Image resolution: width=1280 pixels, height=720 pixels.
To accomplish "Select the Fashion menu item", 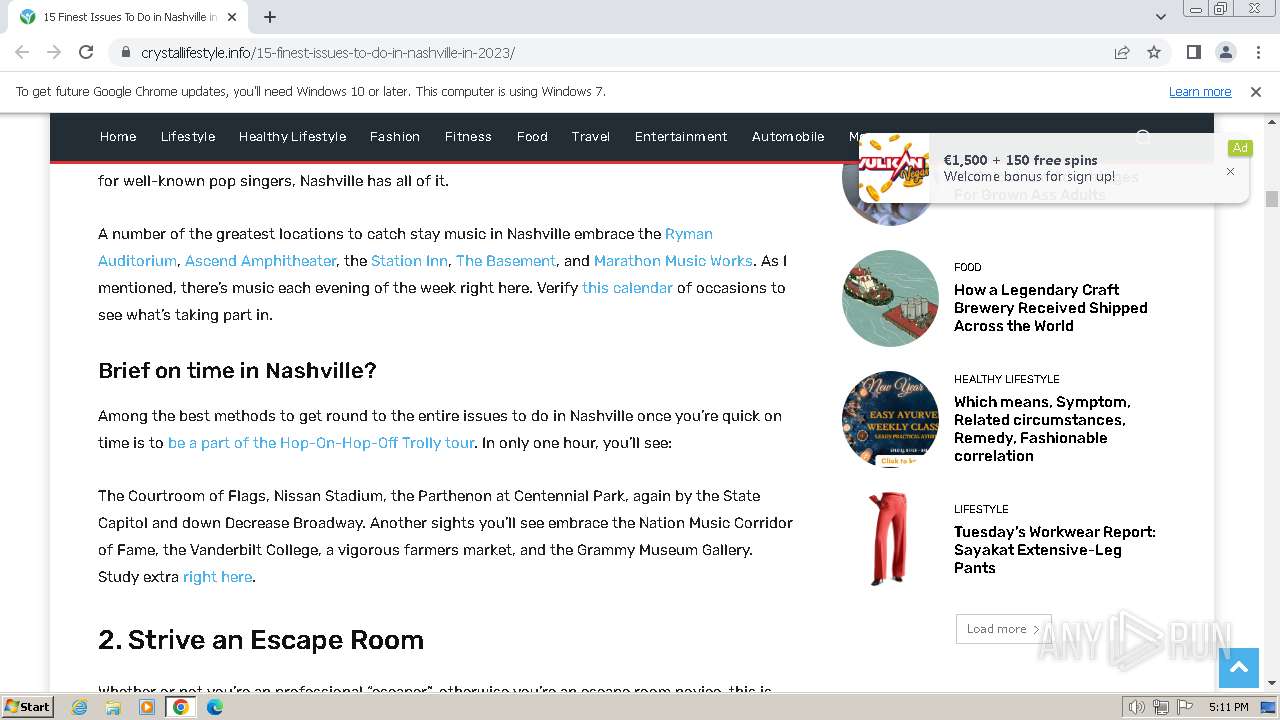I will pos(395,137).
